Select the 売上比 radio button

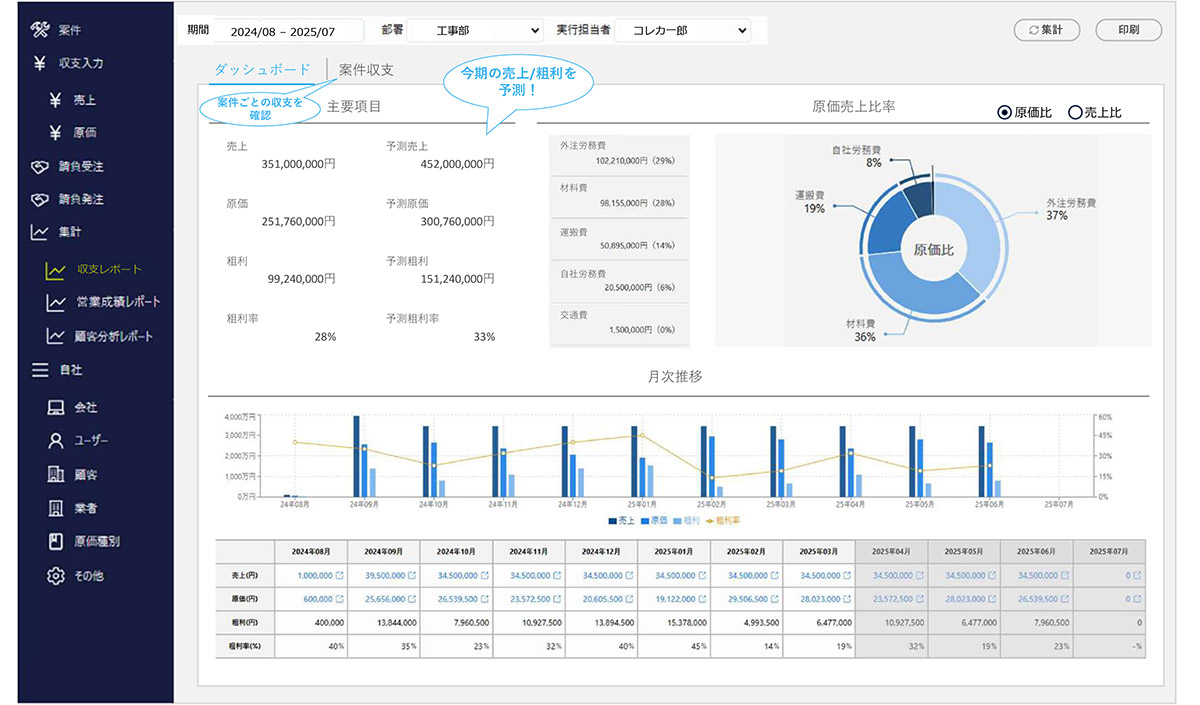tap(1075, 113)
